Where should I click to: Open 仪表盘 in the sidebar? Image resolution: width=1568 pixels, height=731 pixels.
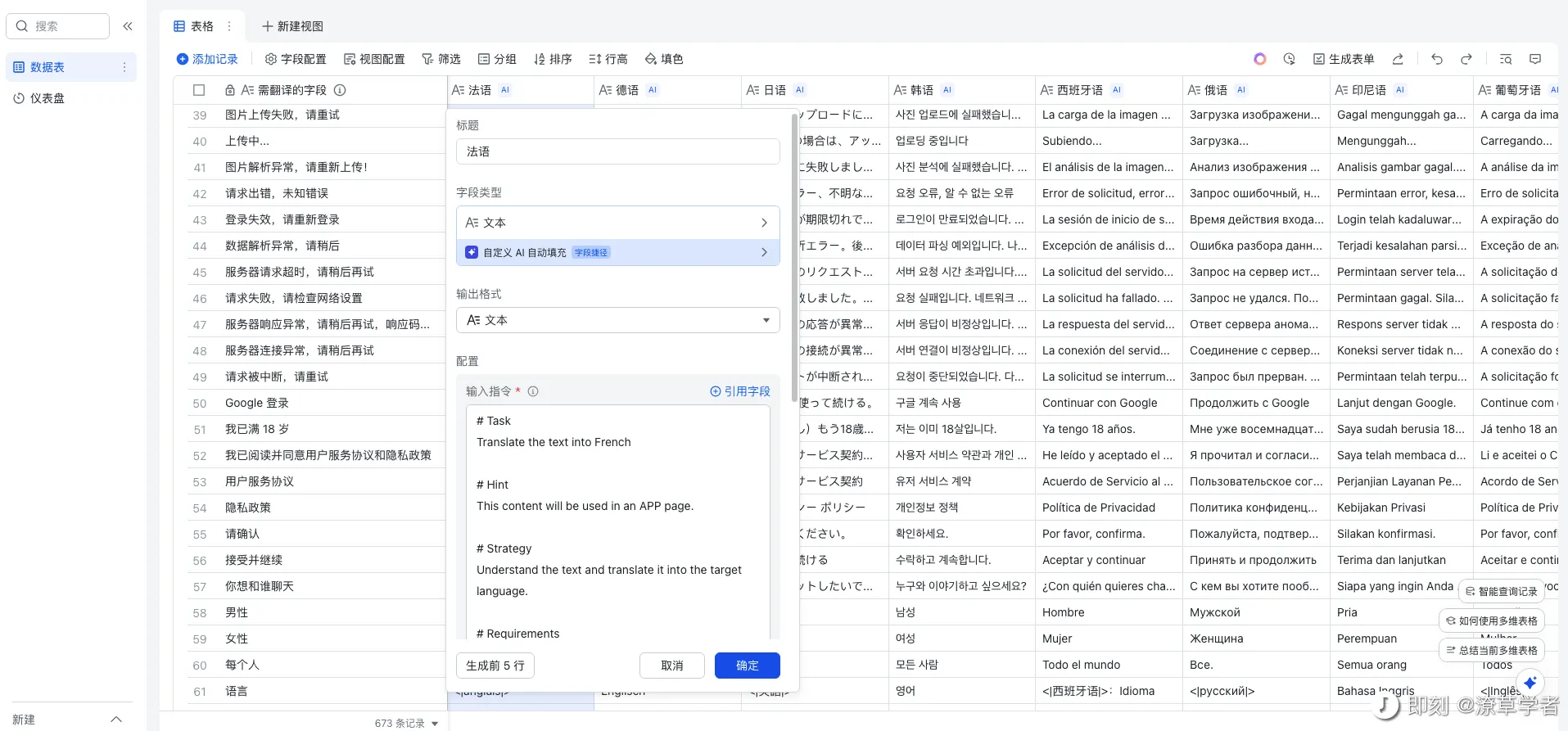(x=47, y=98)
